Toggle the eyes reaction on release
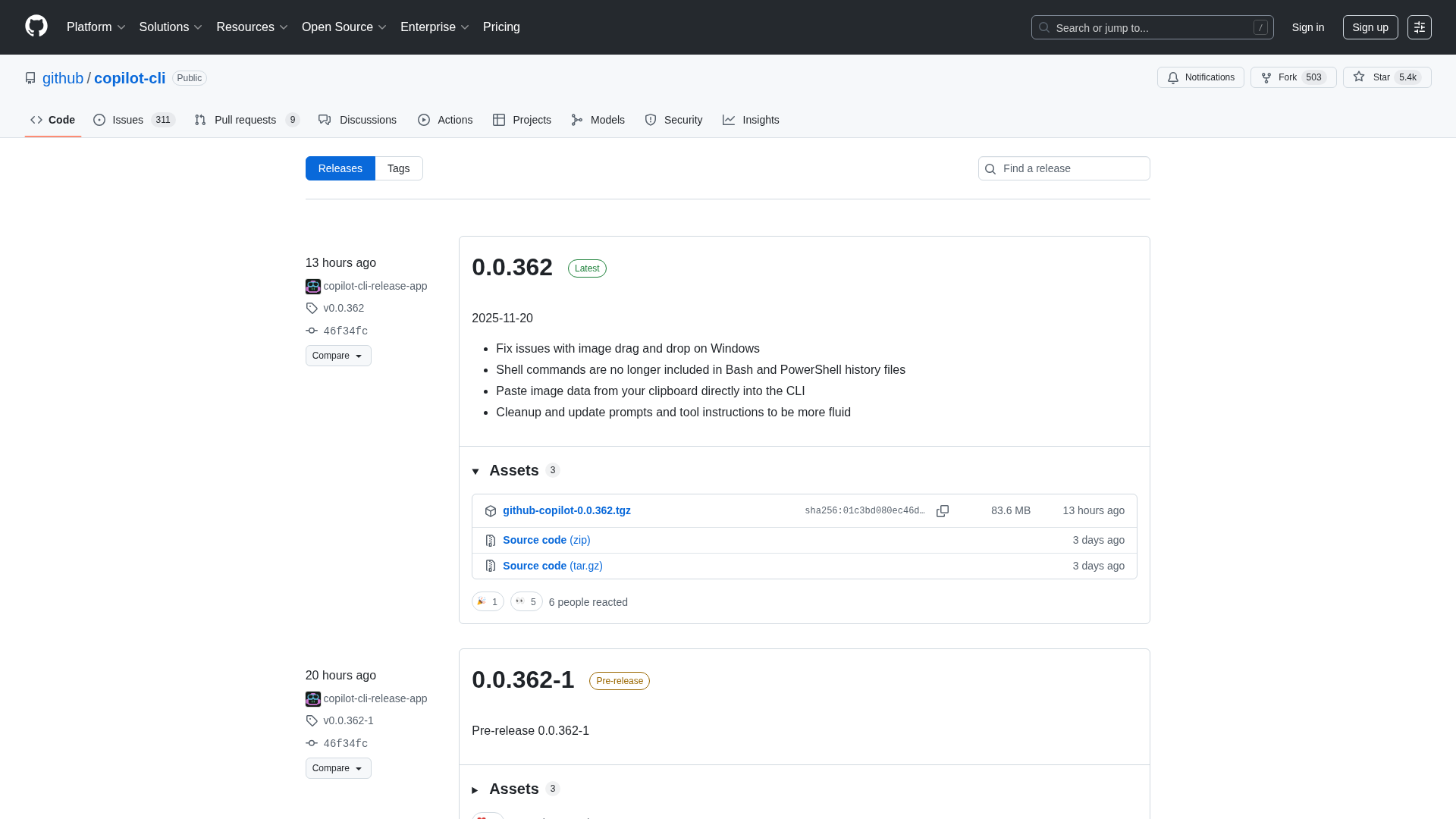 (x=526, y=601)
